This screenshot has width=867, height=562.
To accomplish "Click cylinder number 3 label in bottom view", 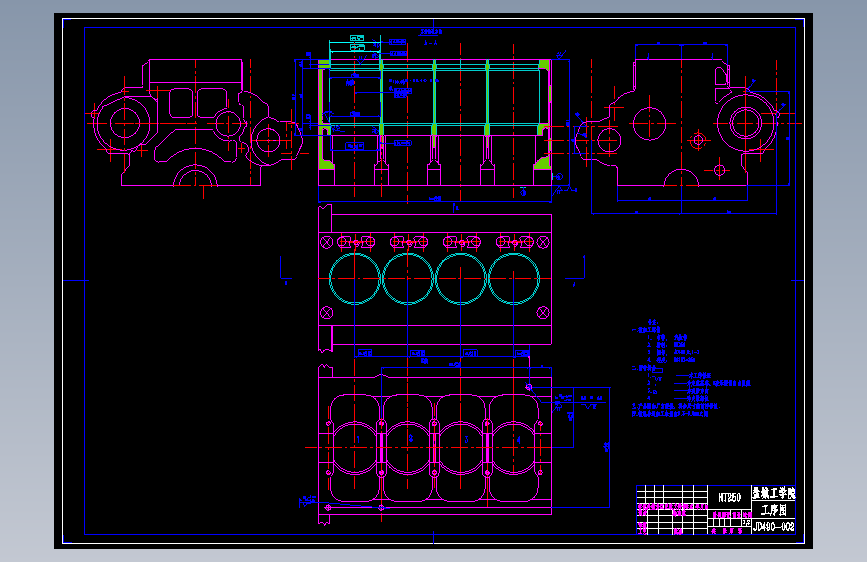I will pos(466,440).
